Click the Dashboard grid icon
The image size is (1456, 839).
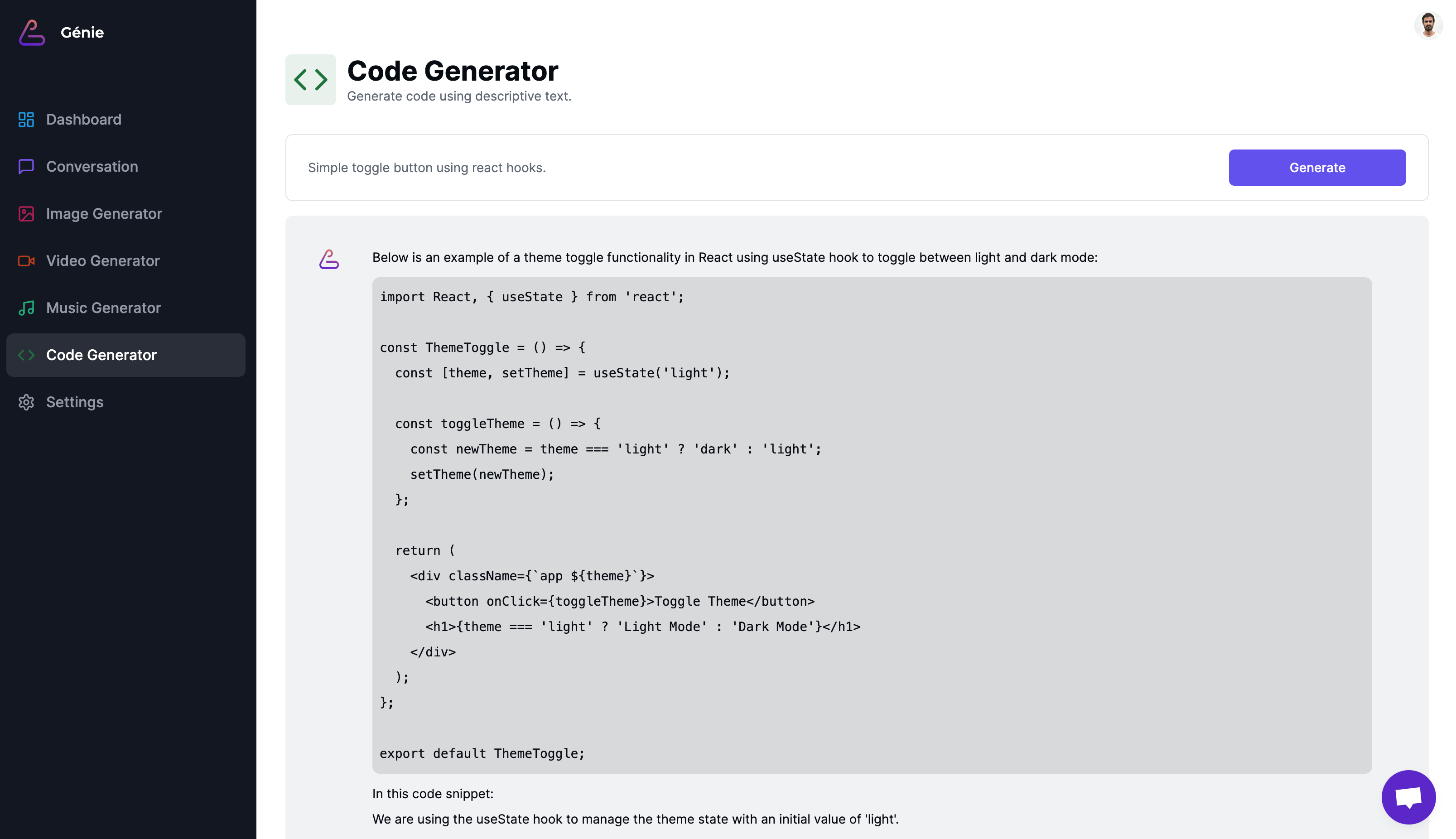[26, 119]
